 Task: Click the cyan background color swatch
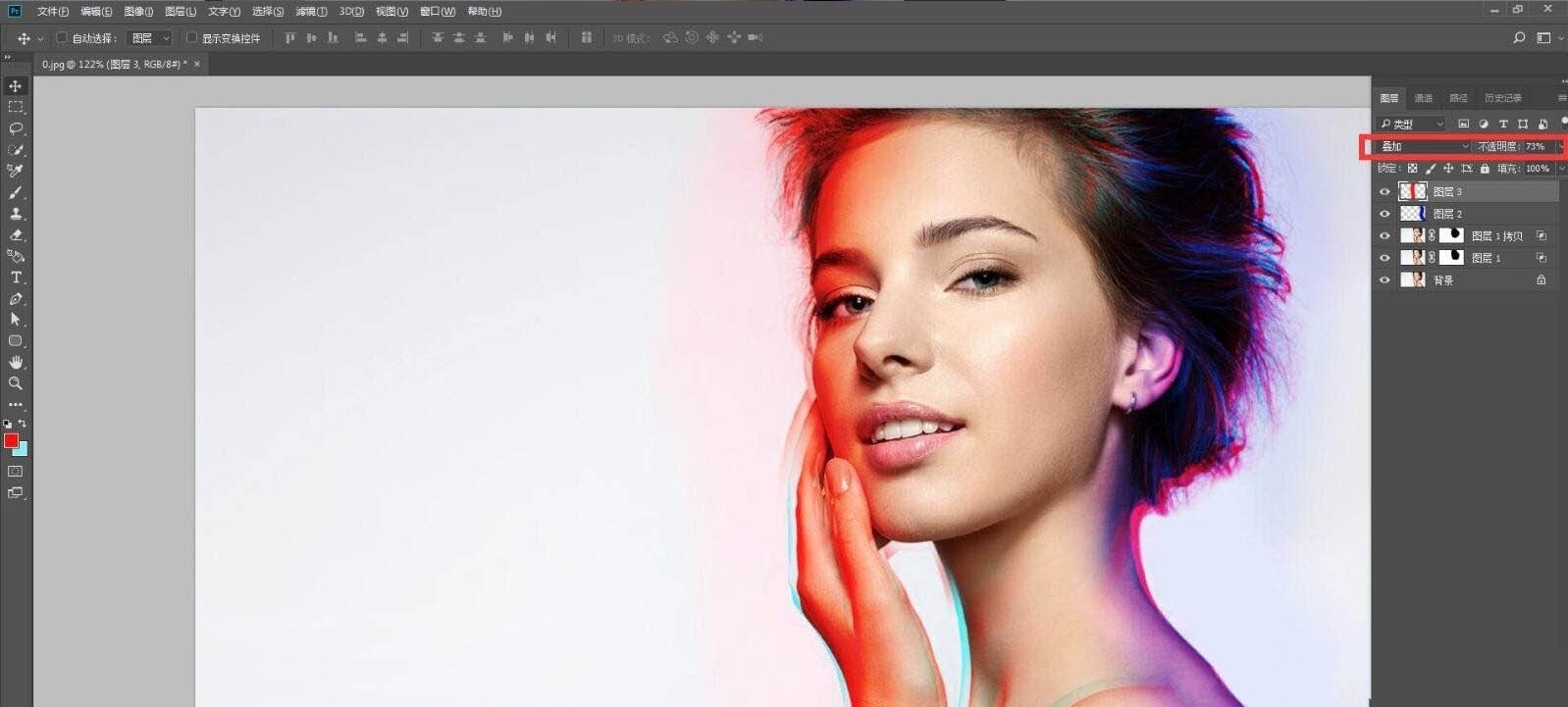pos(23,450)
